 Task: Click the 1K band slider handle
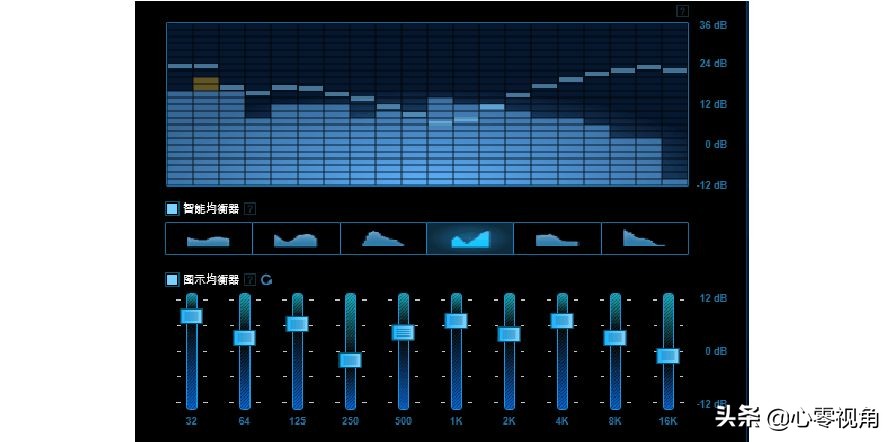pos(456,321)
